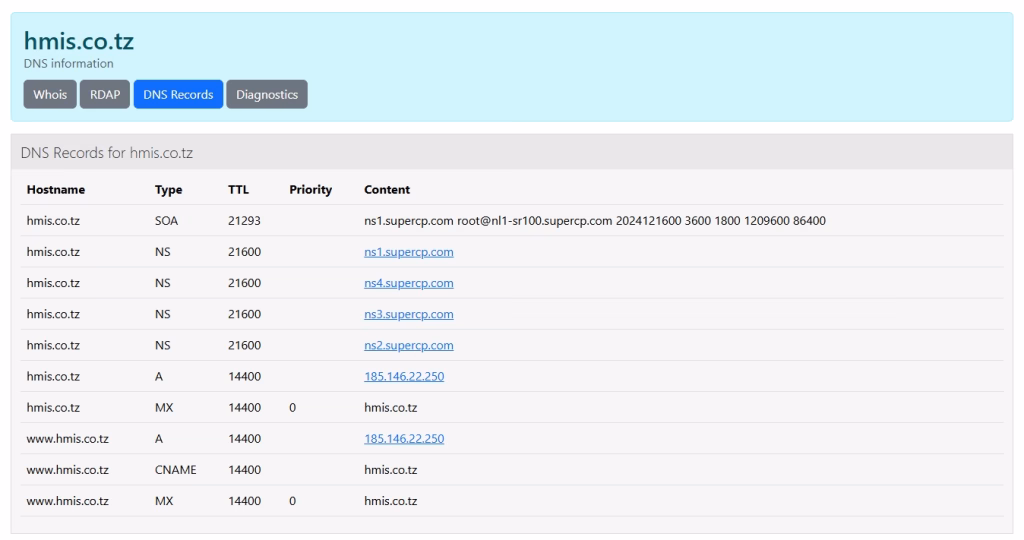The height and width of the screenshot is (540, 1024).
Task: Click the TTL 21600 in the ns1.supercp.com row
Action: (x=244, y=252)
